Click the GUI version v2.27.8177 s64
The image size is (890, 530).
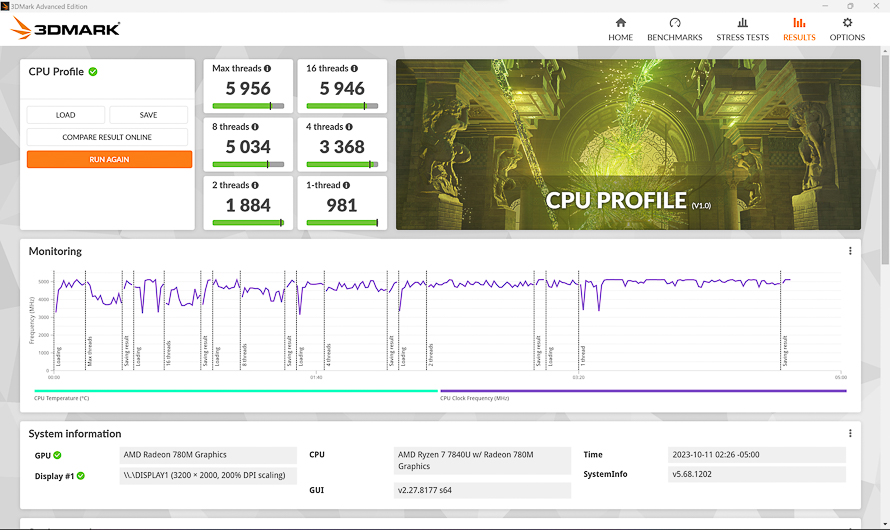pyautogui.click(x=482, y=490)
